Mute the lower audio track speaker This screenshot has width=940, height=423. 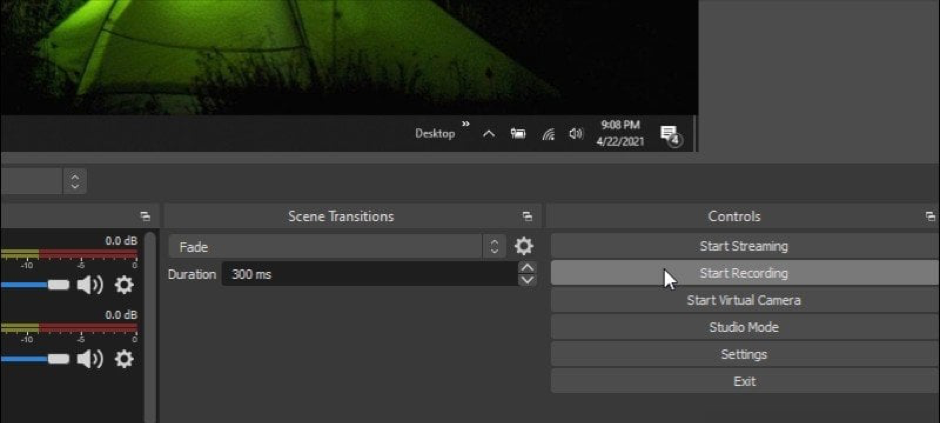[x=90, y=358]
